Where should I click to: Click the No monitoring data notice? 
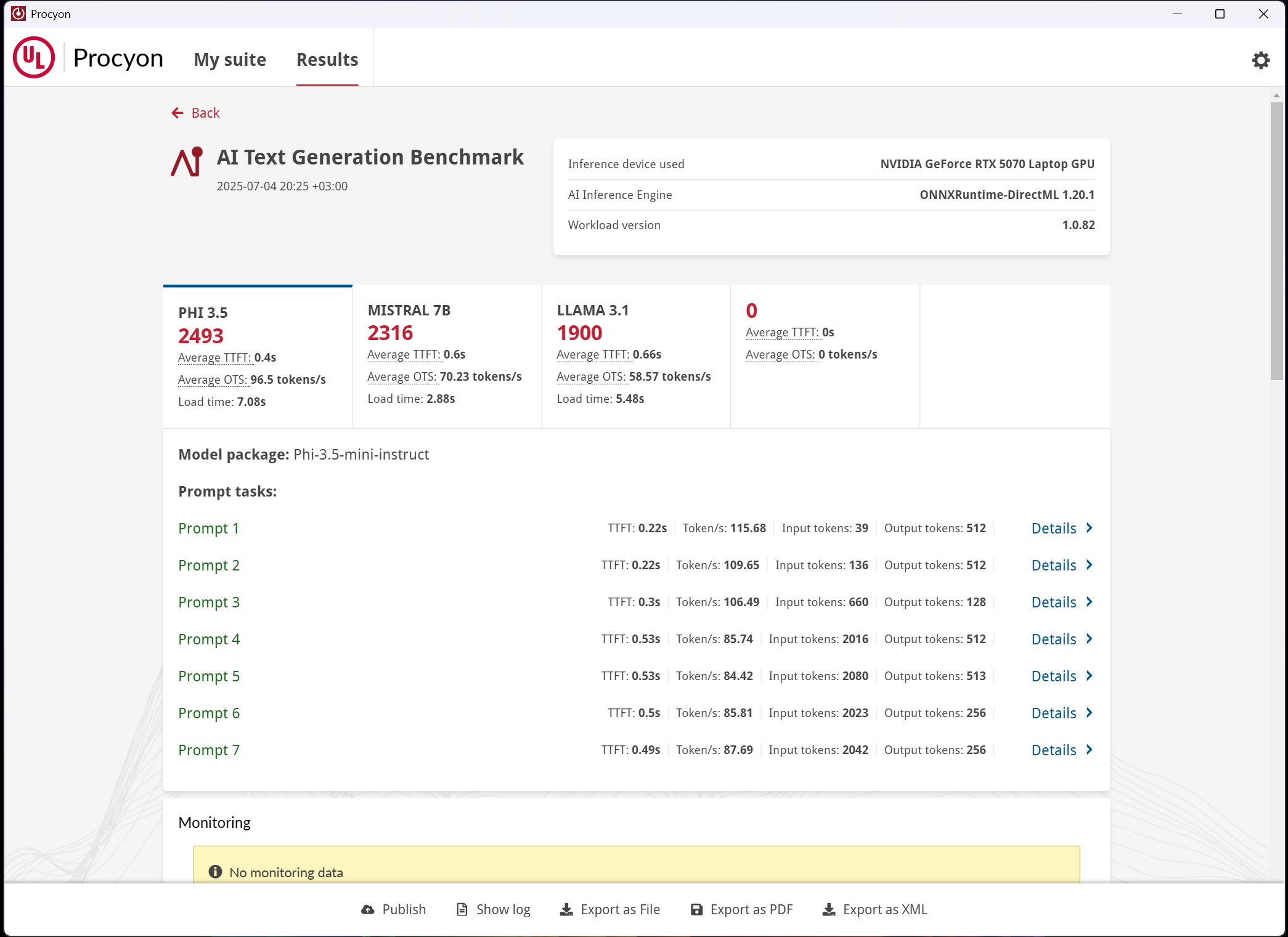click(x=636, y=864)
